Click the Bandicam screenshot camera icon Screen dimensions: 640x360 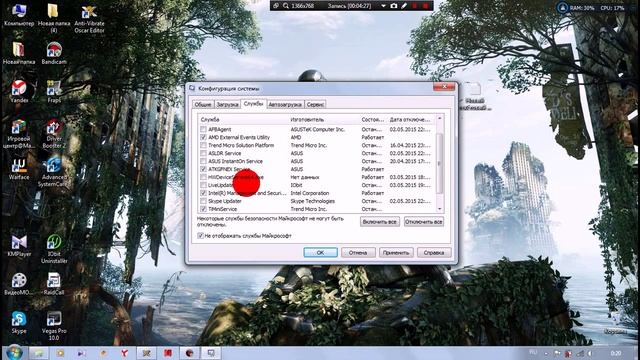[393, 6]
